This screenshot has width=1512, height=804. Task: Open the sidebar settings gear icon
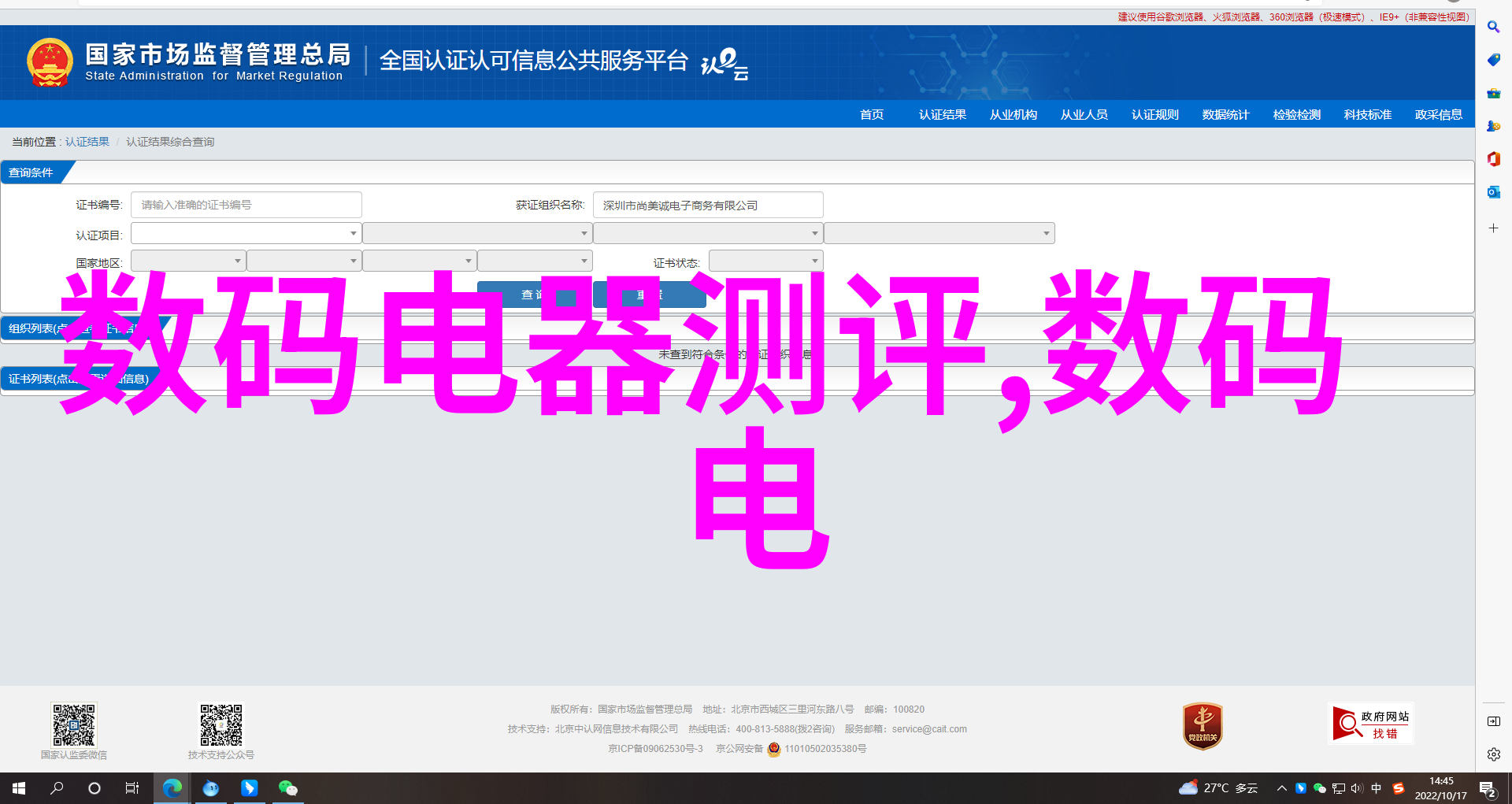[1493, 754]
